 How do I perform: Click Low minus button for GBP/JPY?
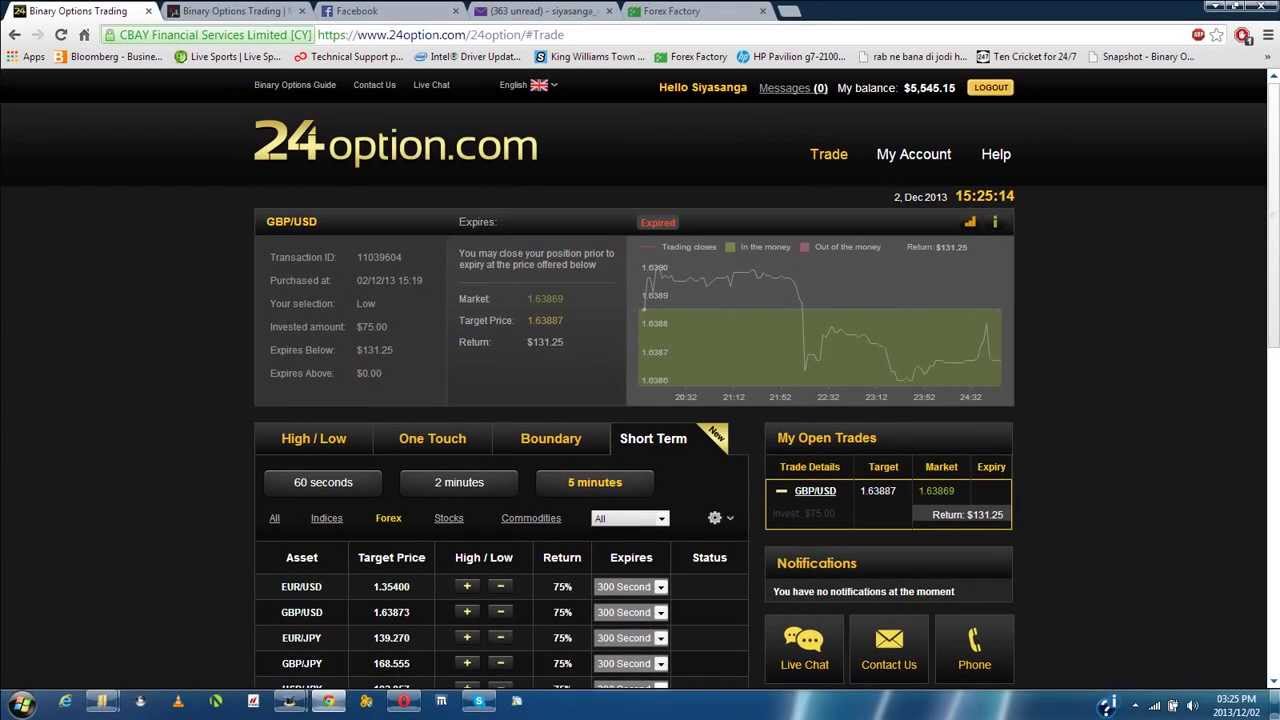click(500, 663)
